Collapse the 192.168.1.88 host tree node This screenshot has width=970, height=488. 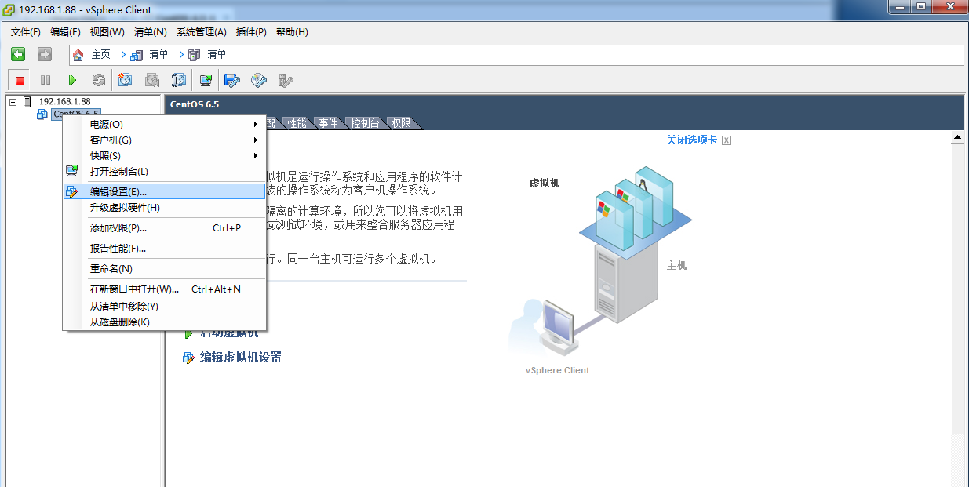(12, 102)
